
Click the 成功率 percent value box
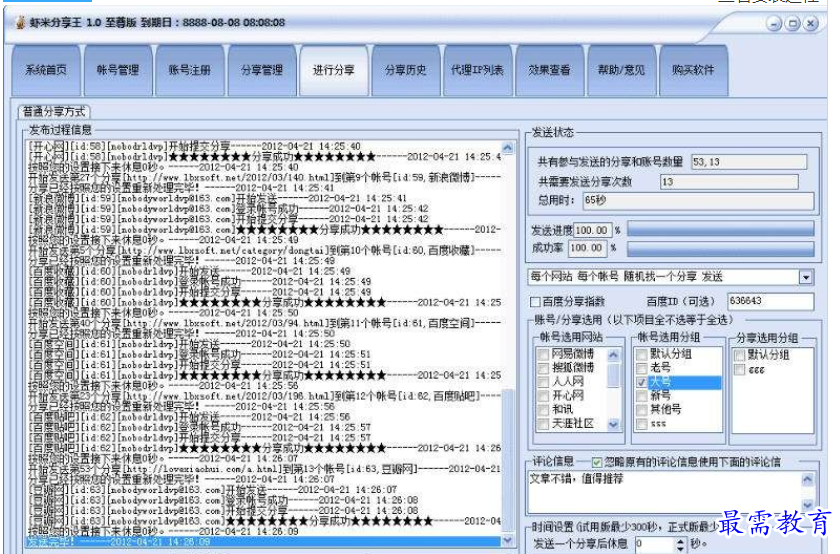pos(586,248)
